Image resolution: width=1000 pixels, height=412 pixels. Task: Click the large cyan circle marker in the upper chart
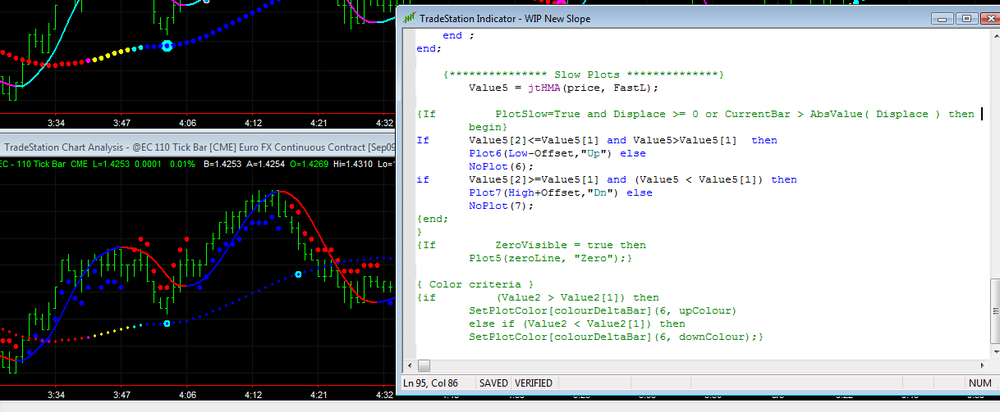[167, 45]
